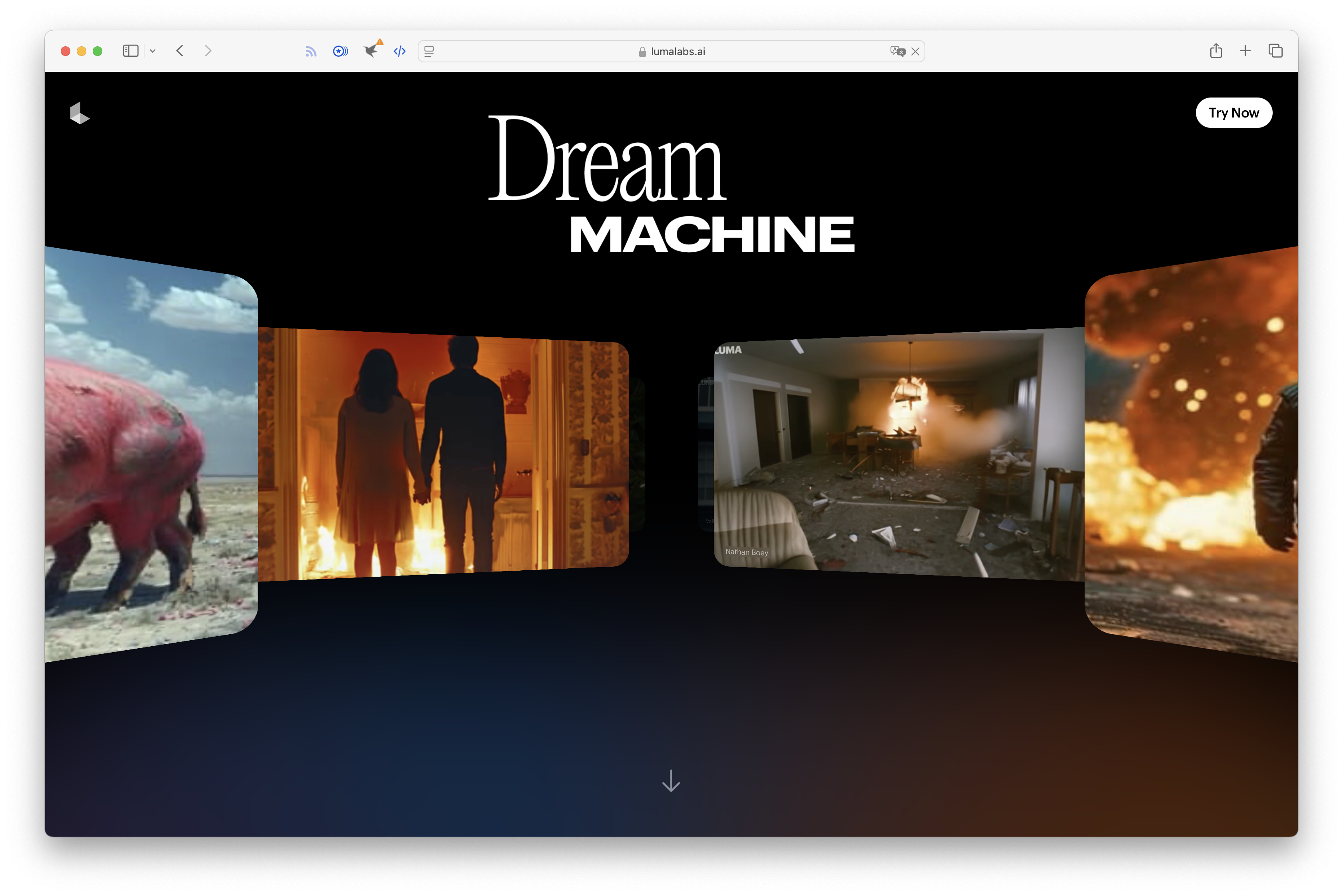Show the tab overview

[x=1275, y=51]
